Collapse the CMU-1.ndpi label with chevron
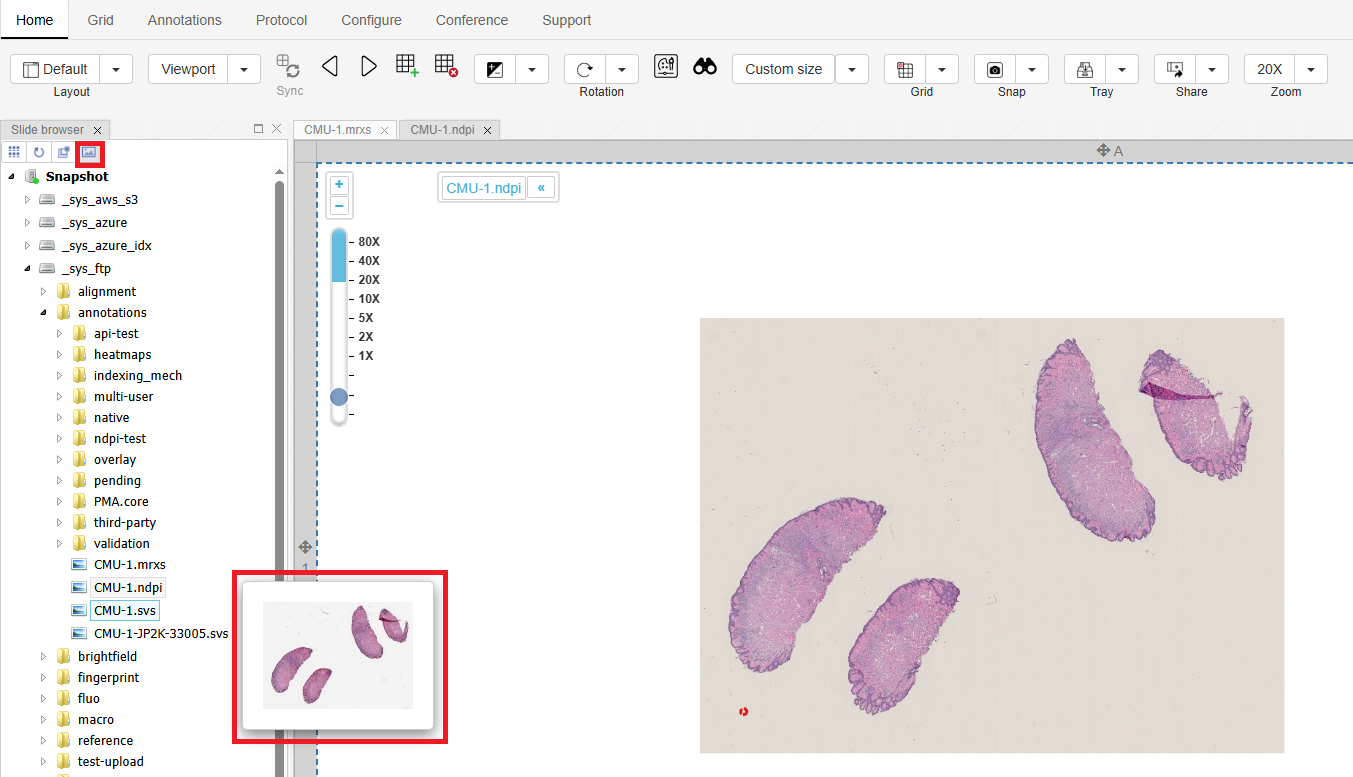 [x=541, y=188]
